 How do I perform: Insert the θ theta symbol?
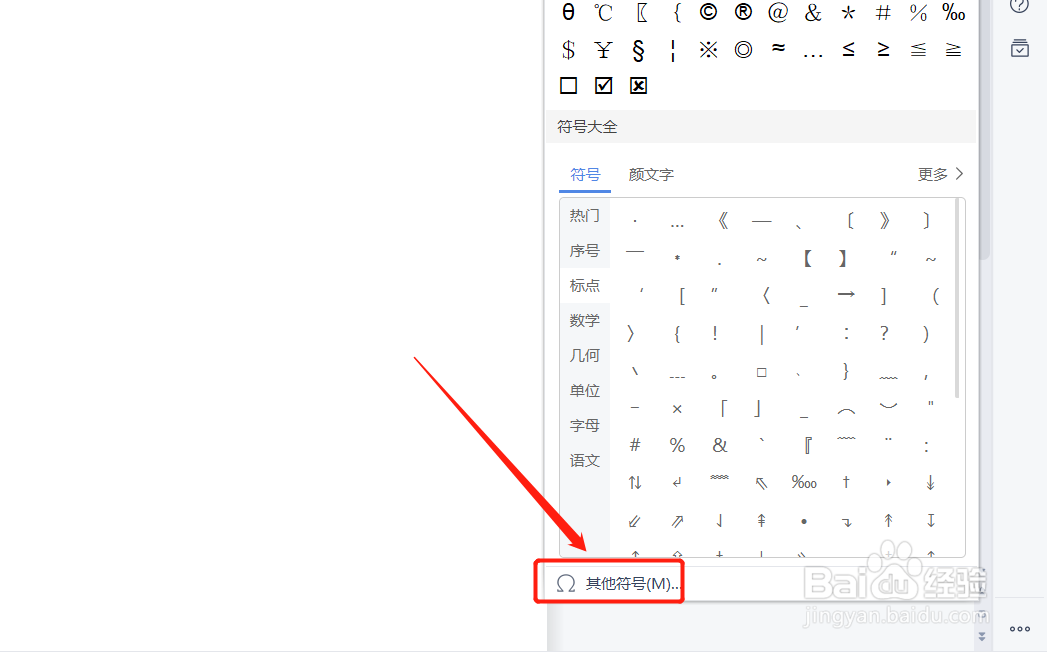(x=568, y=12)
